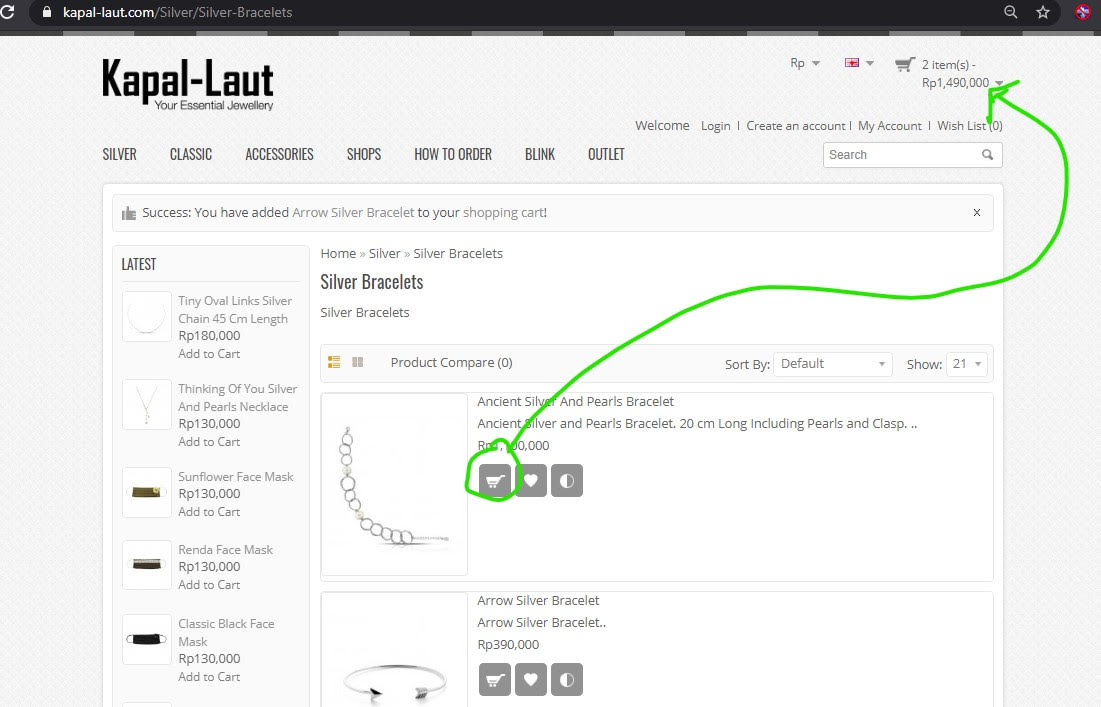Open the ACCESSORIES menu
1101x707 pixels.
(279, 154)
